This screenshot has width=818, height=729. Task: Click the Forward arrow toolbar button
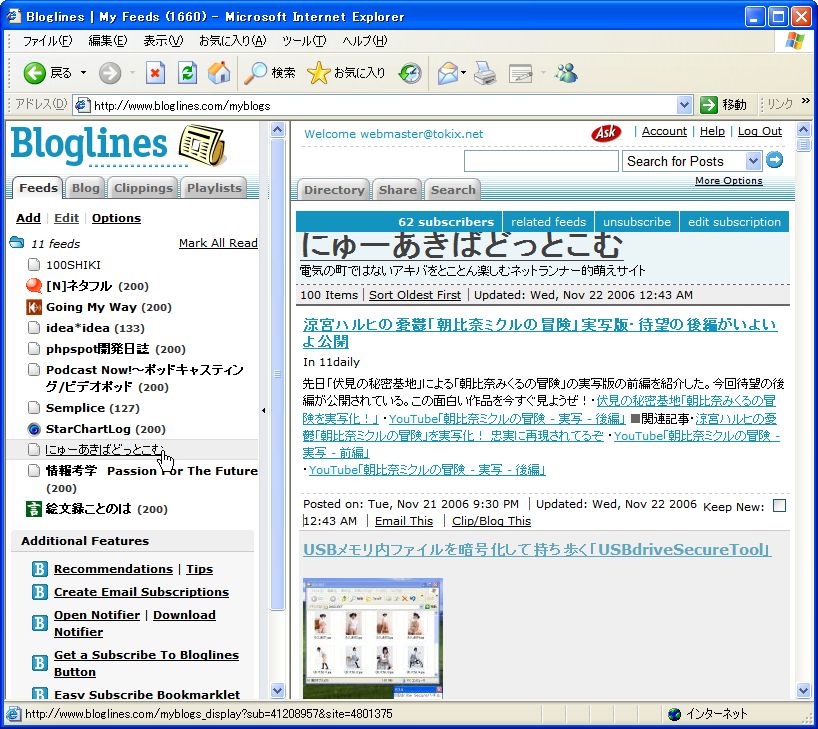110,73
